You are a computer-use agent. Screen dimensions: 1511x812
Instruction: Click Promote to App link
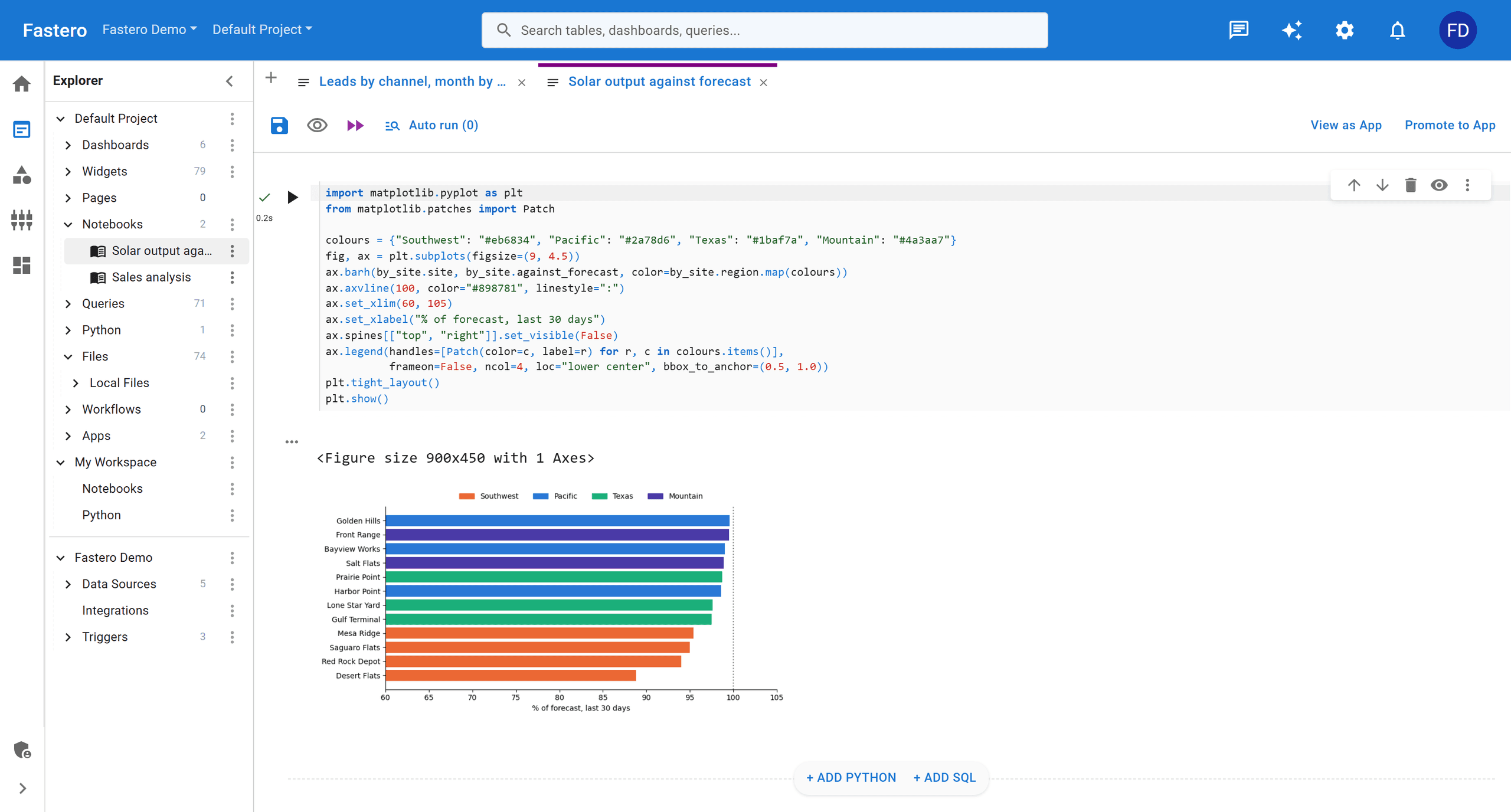1450,125
